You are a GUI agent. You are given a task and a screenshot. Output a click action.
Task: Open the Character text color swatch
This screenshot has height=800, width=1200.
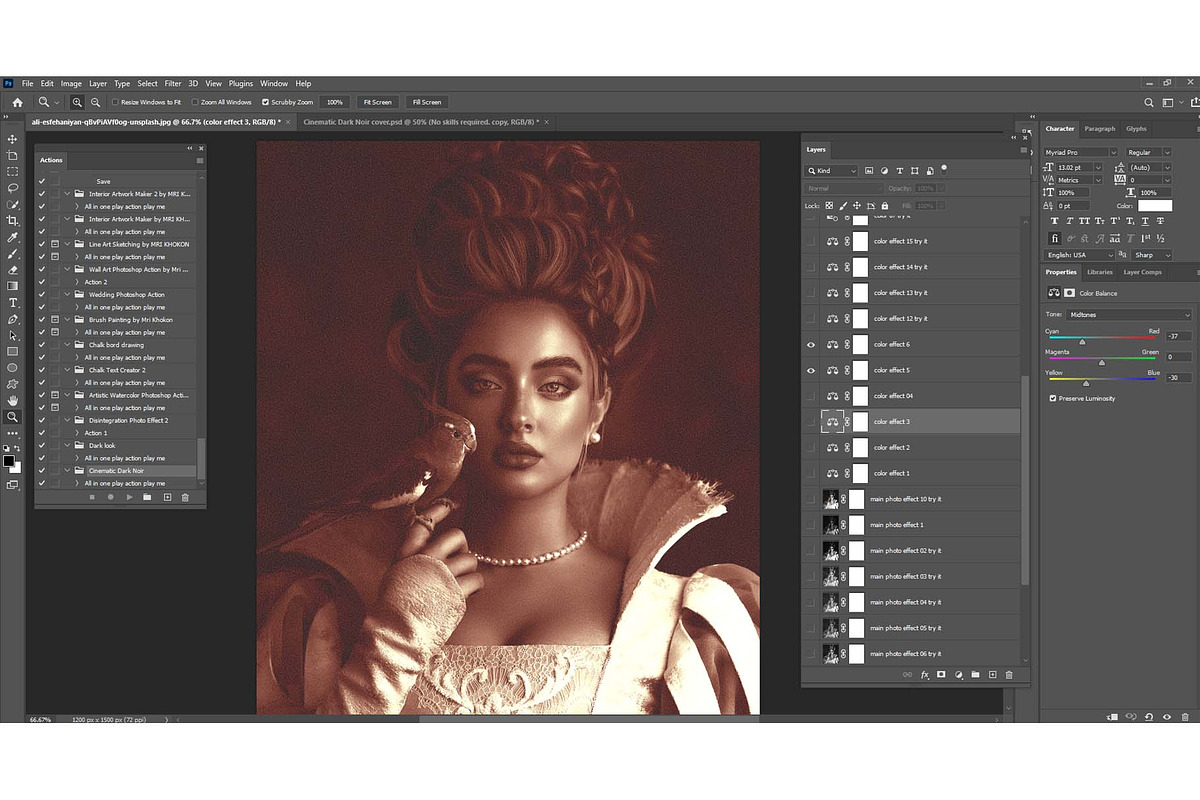point(1155,206)
